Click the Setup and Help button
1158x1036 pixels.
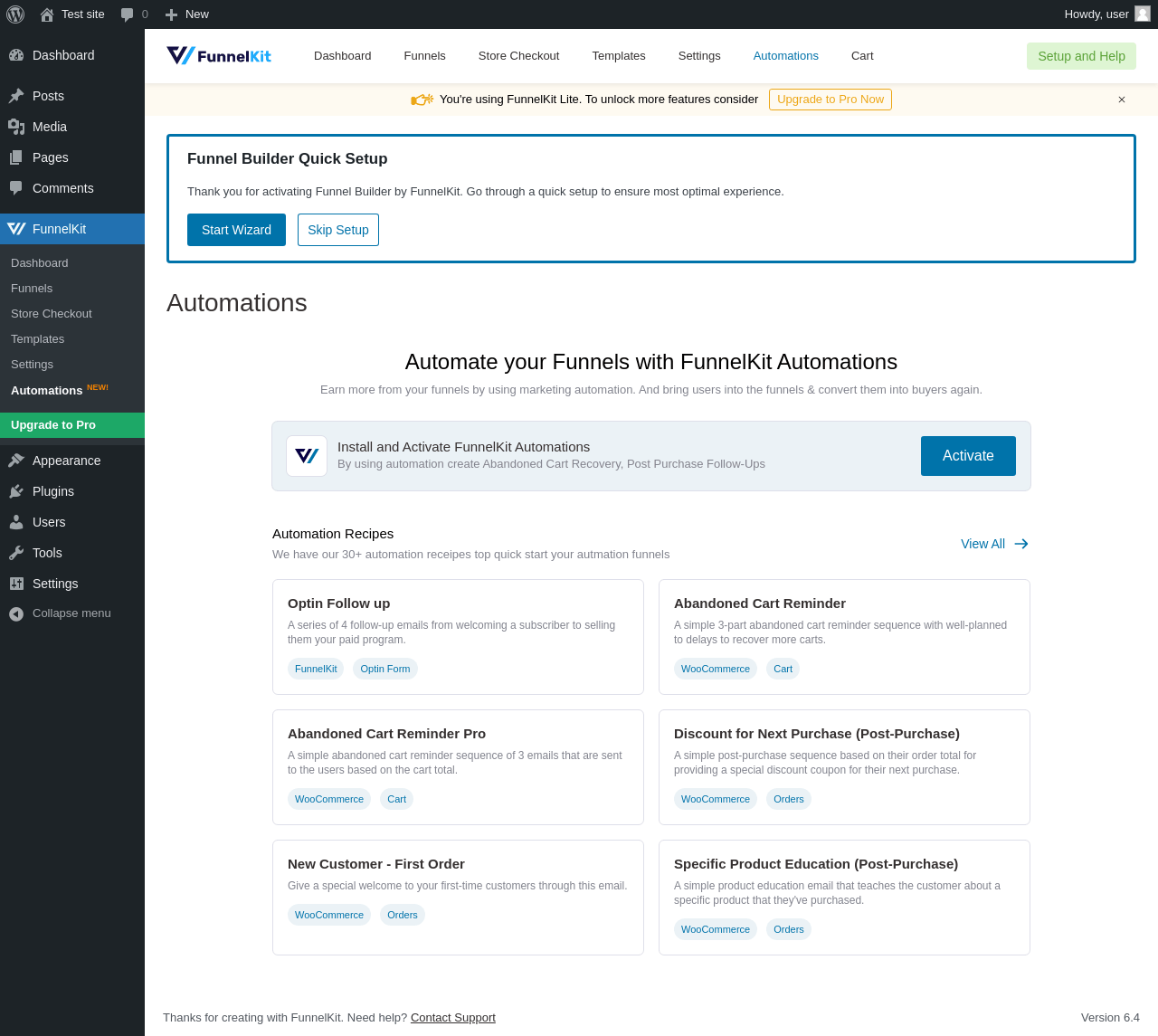tap(1081, 56)
